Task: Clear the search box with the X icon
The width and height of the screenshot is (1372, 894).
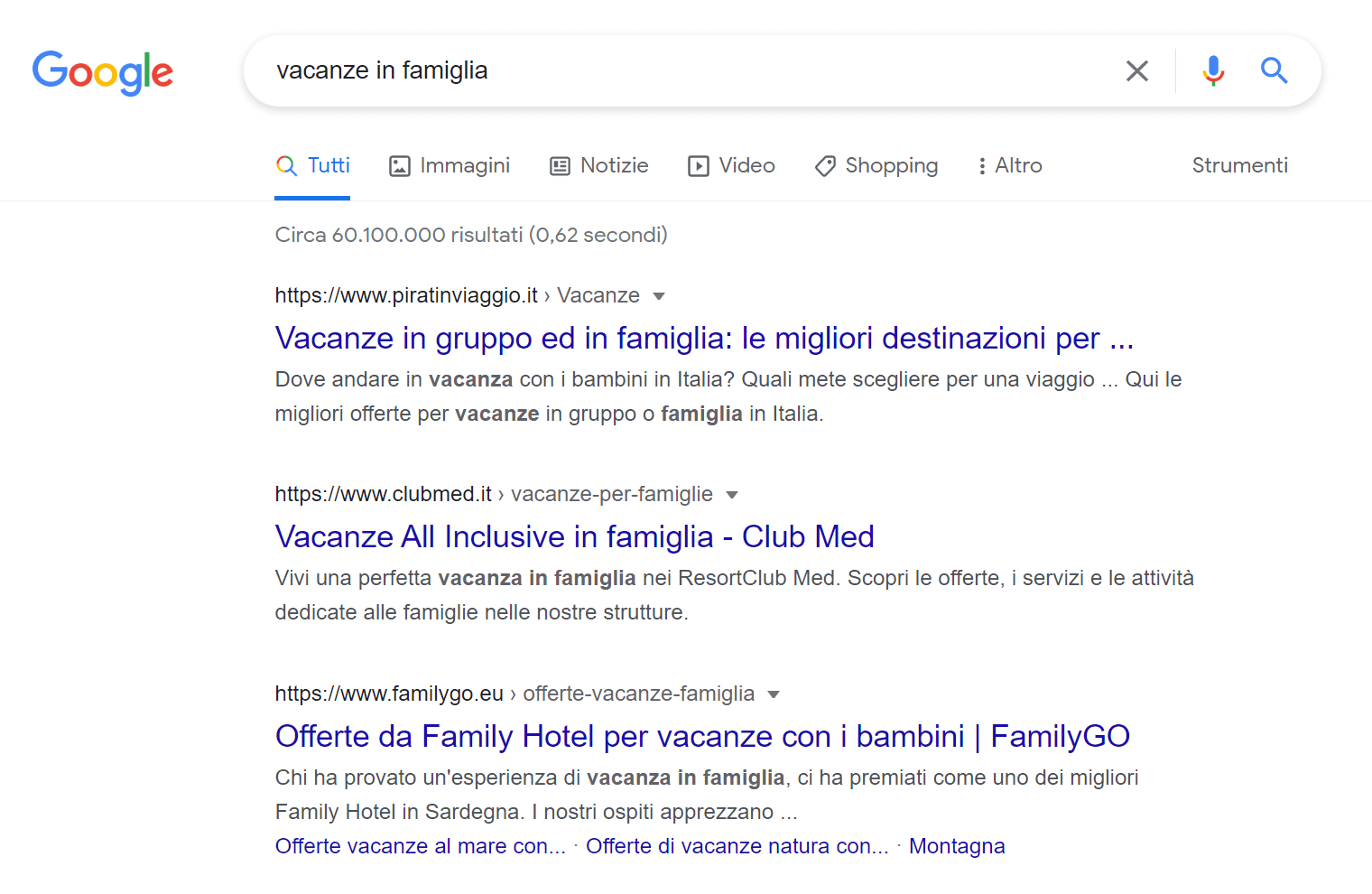Action: 1137,70
